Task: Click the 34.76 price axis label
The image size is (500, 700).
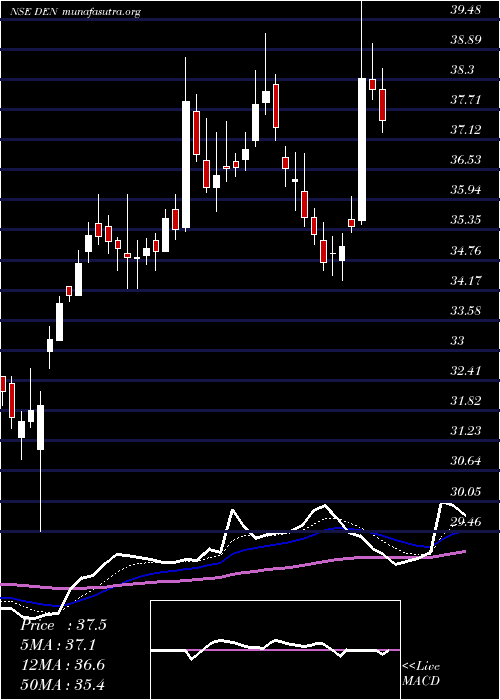Action: coord(465,251)
